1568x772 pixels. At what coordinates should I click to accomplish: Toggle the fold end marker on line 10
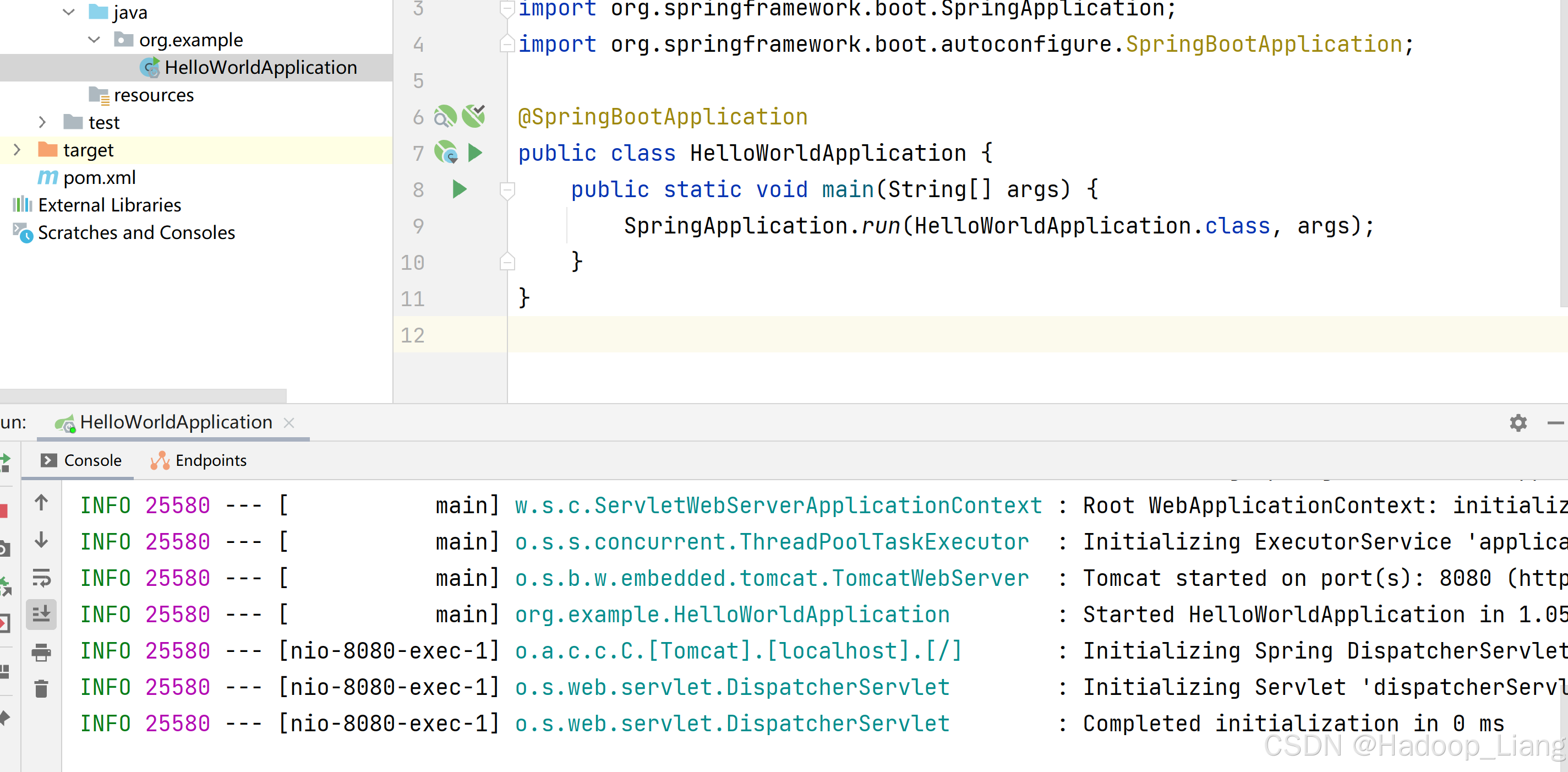click(x=507, y=262)
